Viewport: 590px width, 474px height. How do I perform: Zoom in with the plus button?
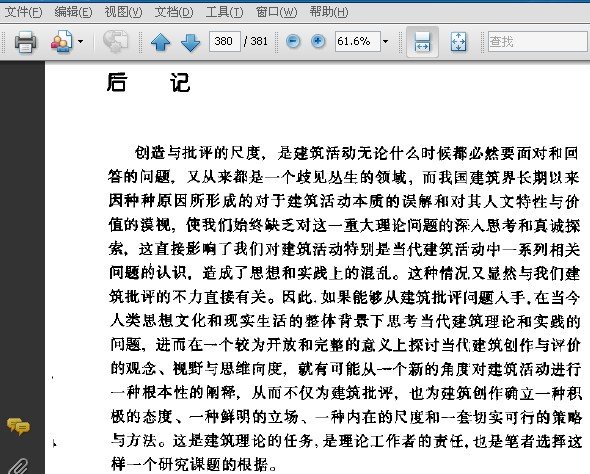pos(318,41)
